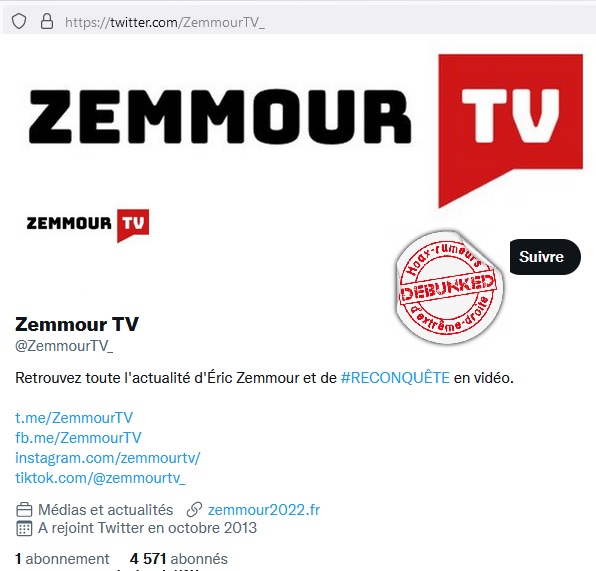The image size is (596, 571).
Task: Open the fb.me/ZemmourTV Facebook link
Action: pos(78,438)
